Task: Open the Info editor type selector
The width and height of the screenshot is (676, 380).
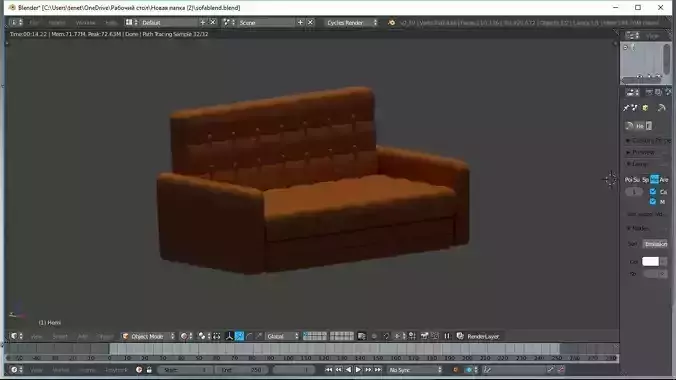Action: [x=16, y=22]
